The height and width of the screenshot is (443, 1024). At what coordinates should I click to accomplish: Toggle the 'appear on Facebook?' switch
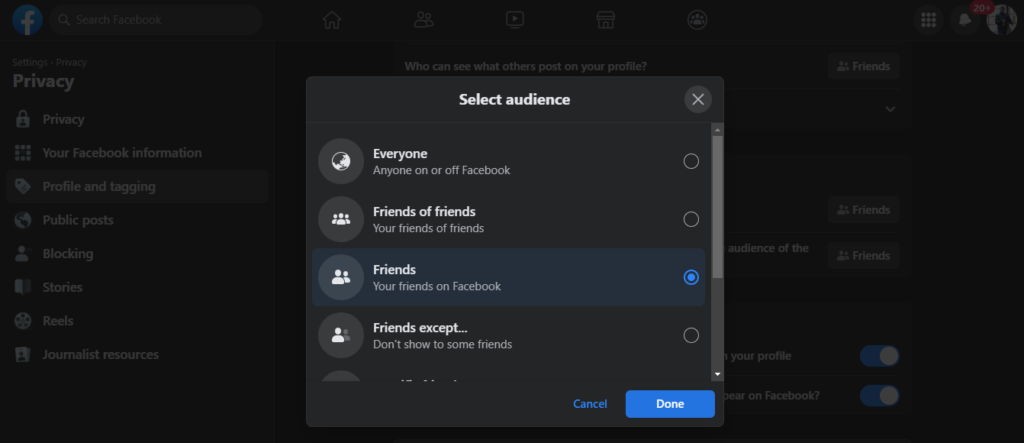(879, 395)
